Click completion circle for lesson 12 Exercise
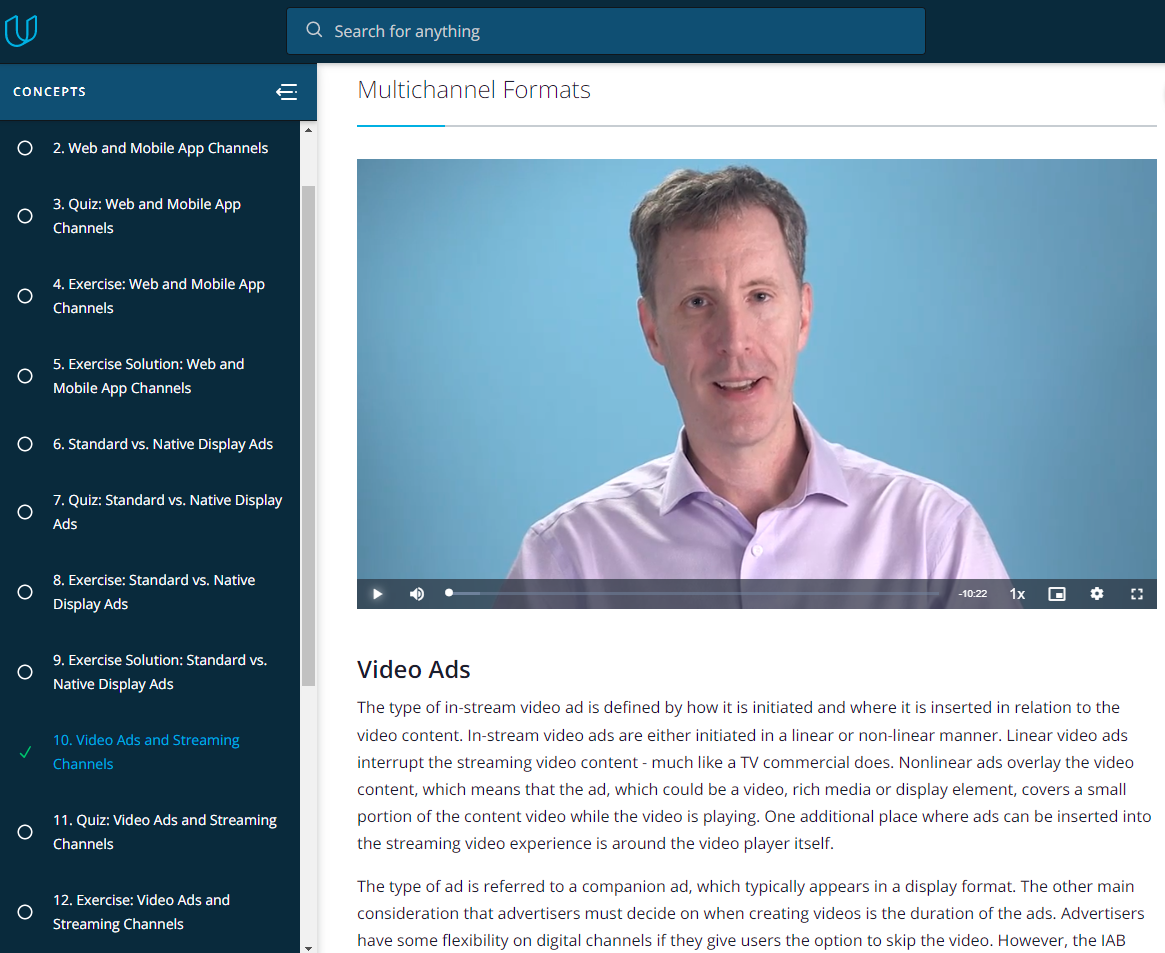The height and width of the screenshot is (953, 1165). point(25,911)
